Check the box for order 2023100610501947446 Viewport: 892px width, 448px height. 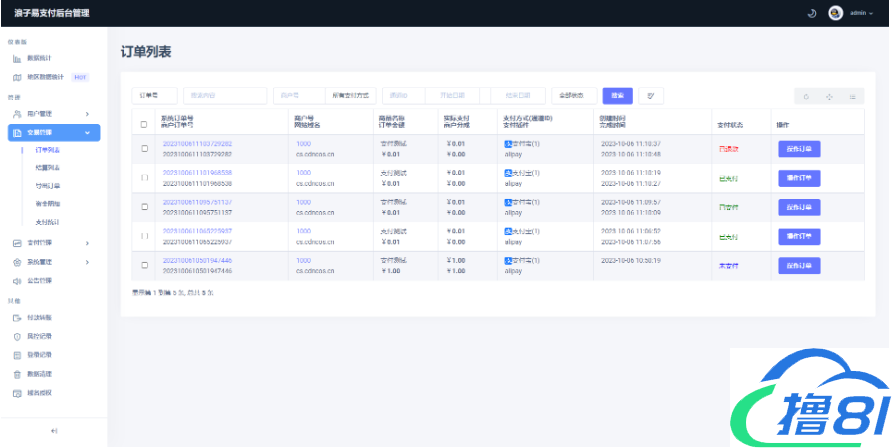click(144, 265)
